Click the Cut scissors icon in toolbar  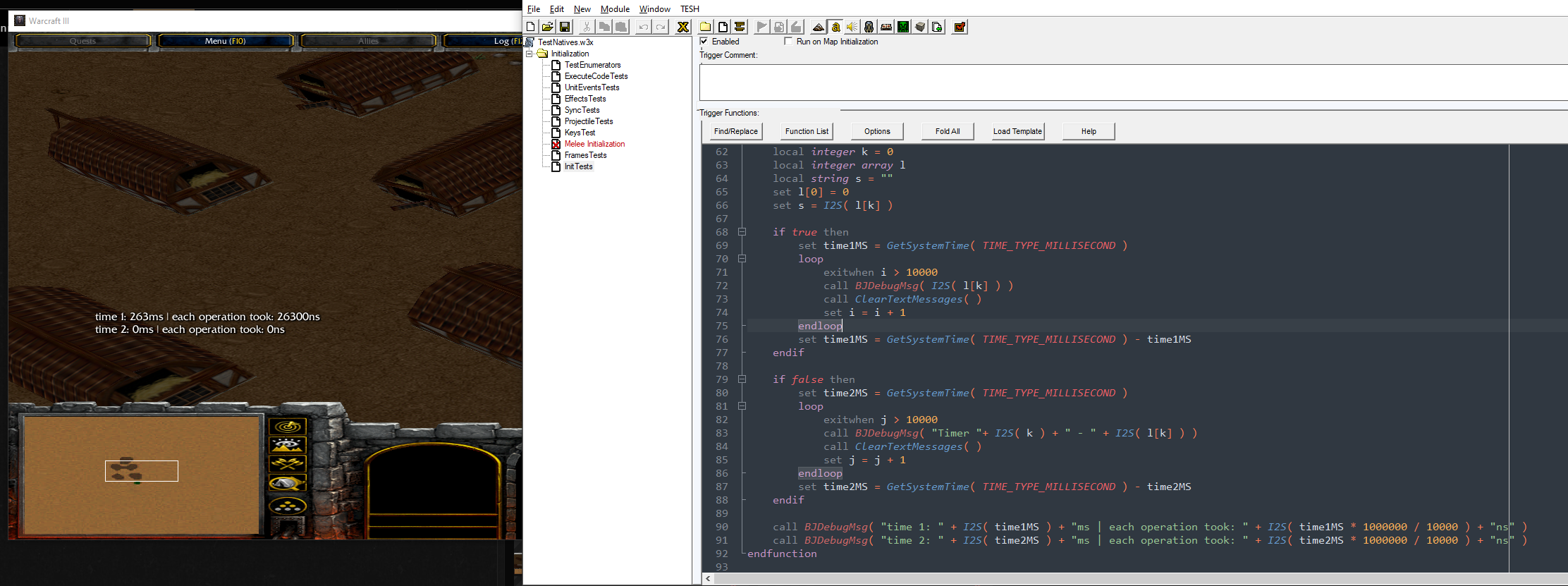(x=587, y=27)
